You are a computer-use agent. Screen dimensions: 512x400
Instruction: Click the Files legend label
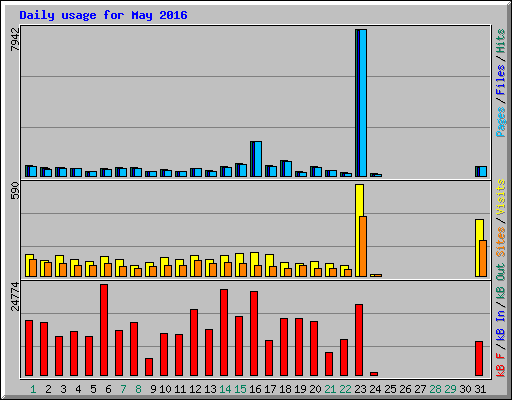[501, 80]
